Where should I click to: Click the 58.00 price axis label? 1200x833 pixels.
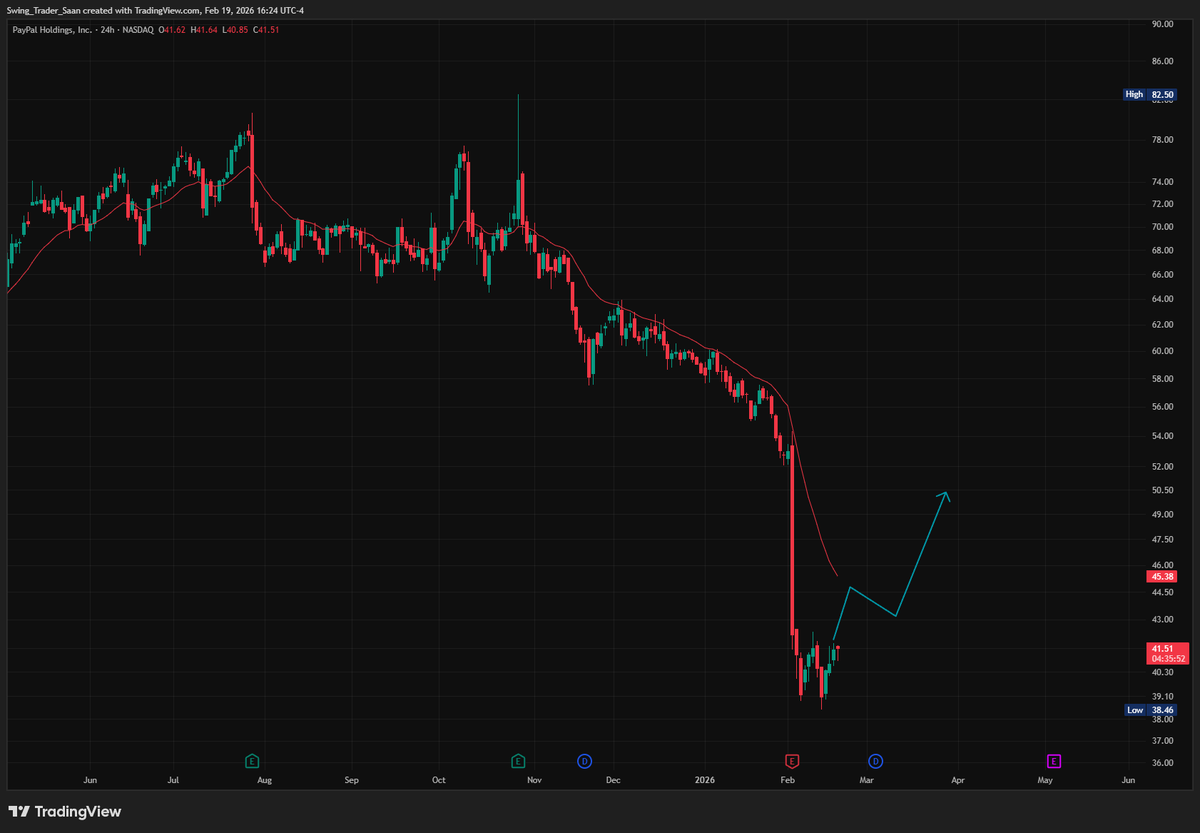click(1162, 379)
